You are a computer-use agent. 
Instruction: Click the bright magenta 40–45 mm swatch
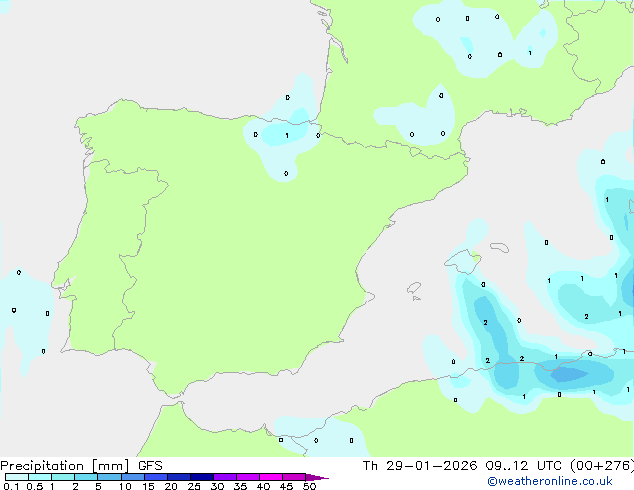[271, 477]
